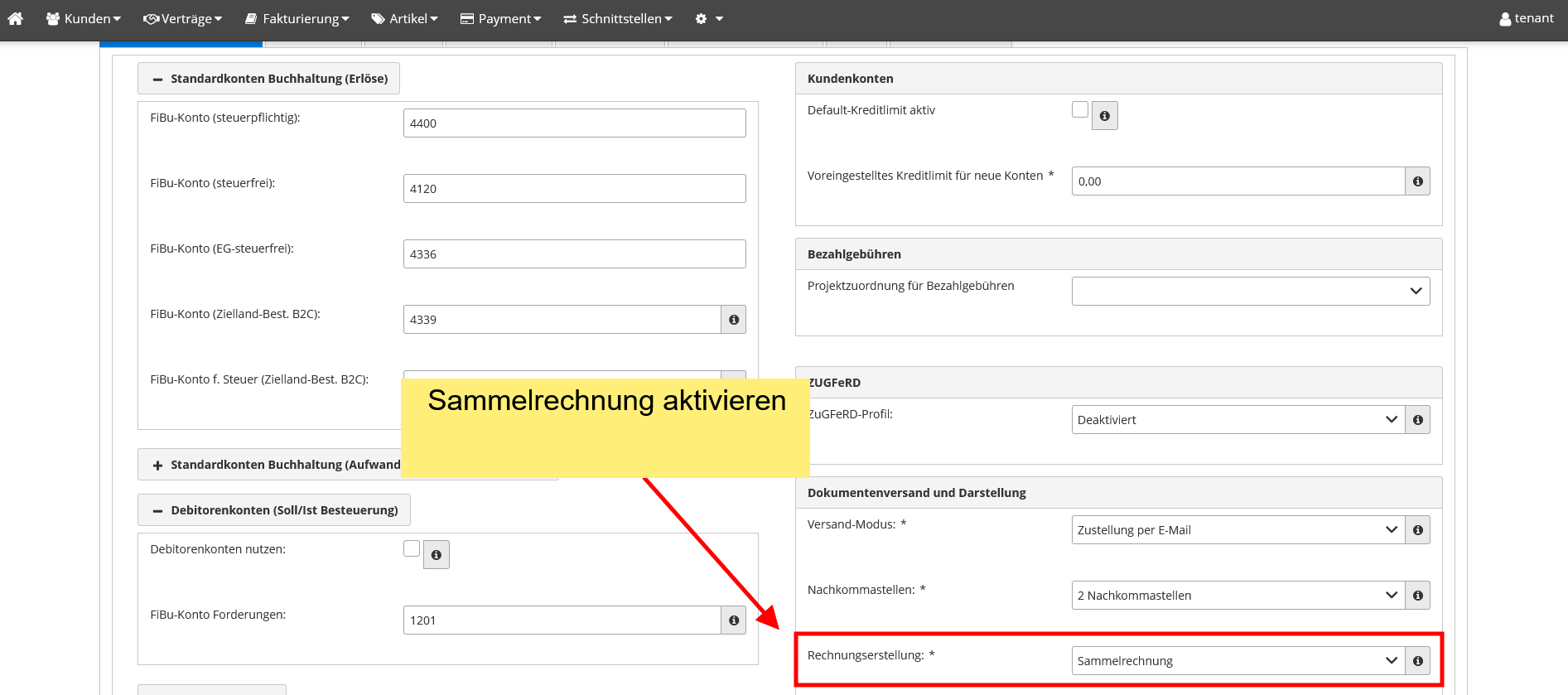Screen dimensions: 1568x695
Task: Show info for Versand-Modus setting
Action: 1417,530
